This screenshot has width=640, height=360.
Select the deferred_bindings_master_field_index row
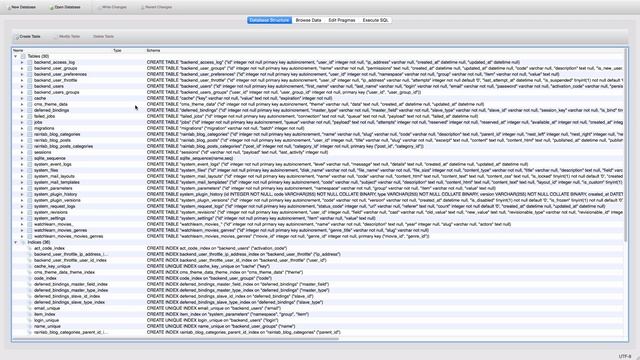click(x=318, y=284)
